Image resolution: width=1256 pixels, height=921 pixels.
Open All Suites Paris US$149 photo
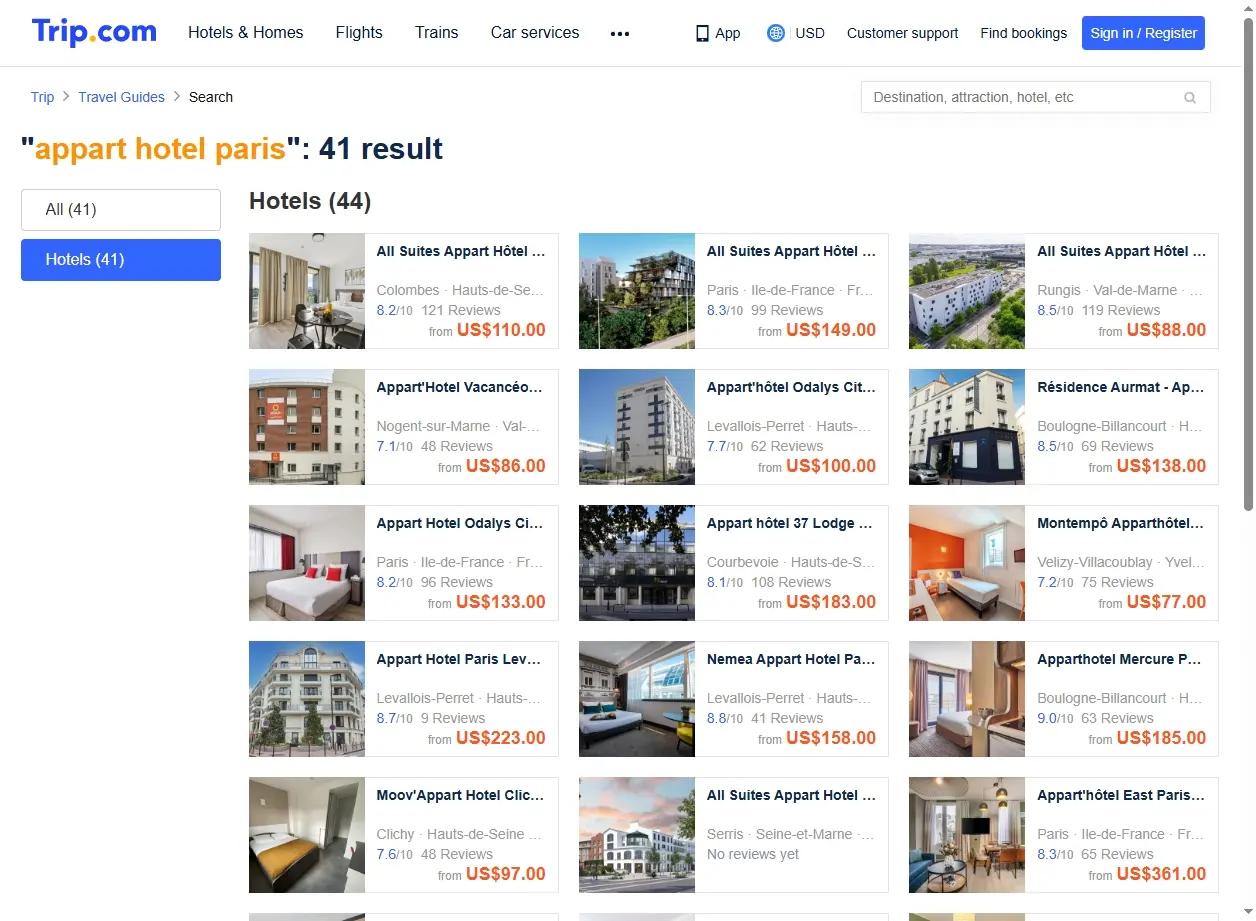(x=637, y=291)
